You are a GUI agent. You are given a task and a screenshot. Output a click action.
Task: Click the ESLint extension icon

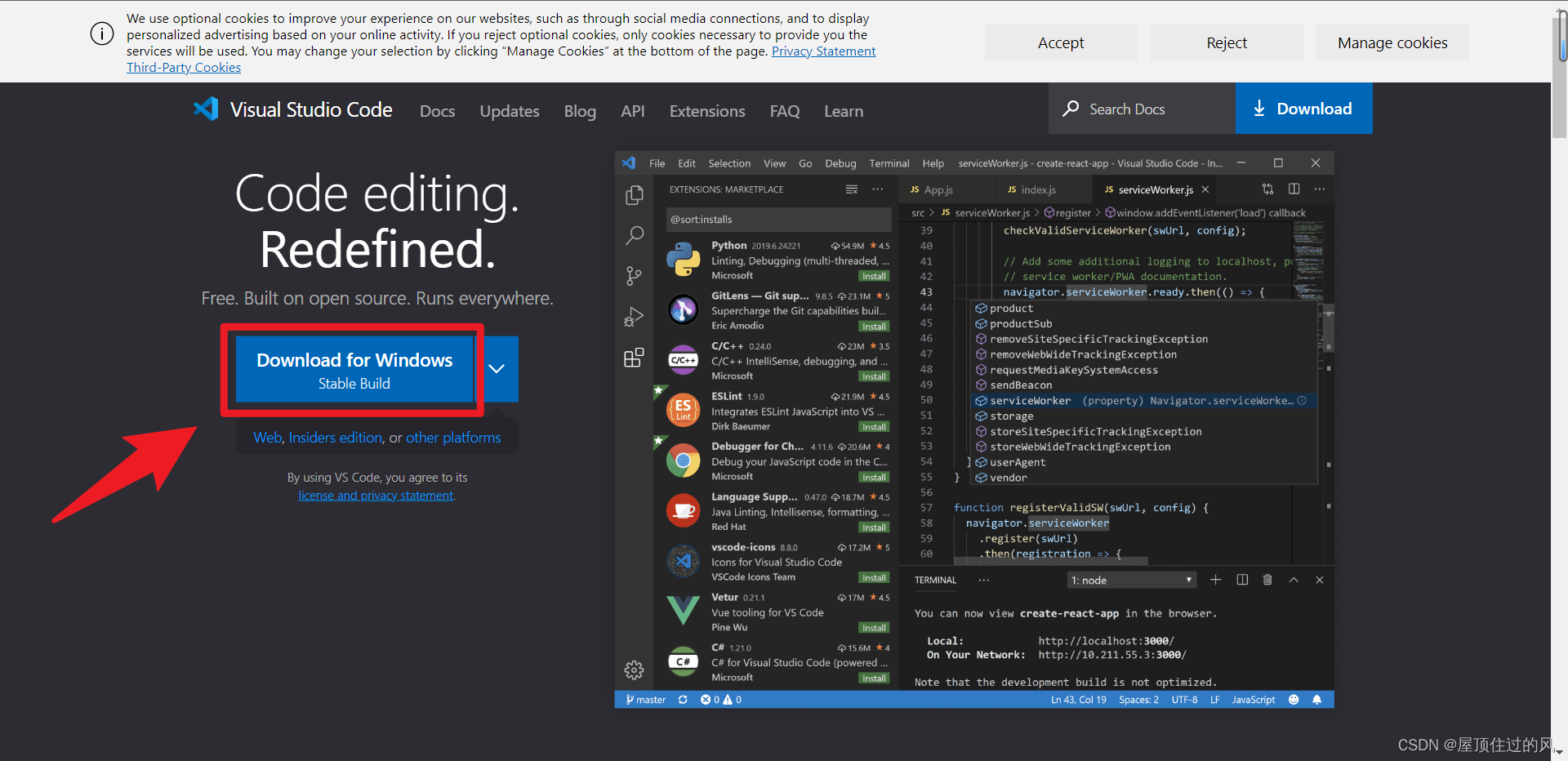pyautogui.click(x=683, y=410)
